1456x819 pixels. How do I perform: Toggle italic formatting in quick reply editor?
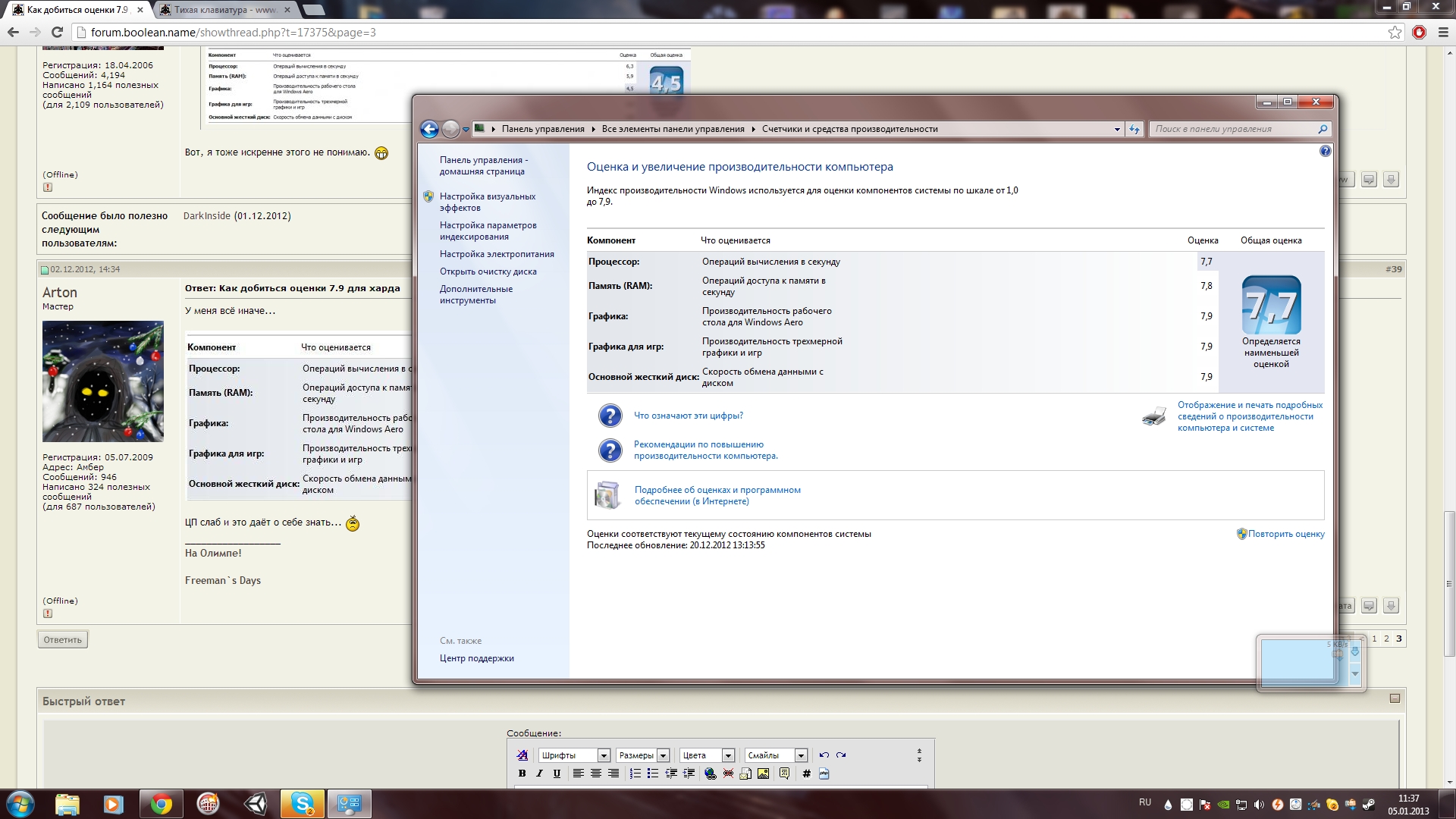(539, 773)
